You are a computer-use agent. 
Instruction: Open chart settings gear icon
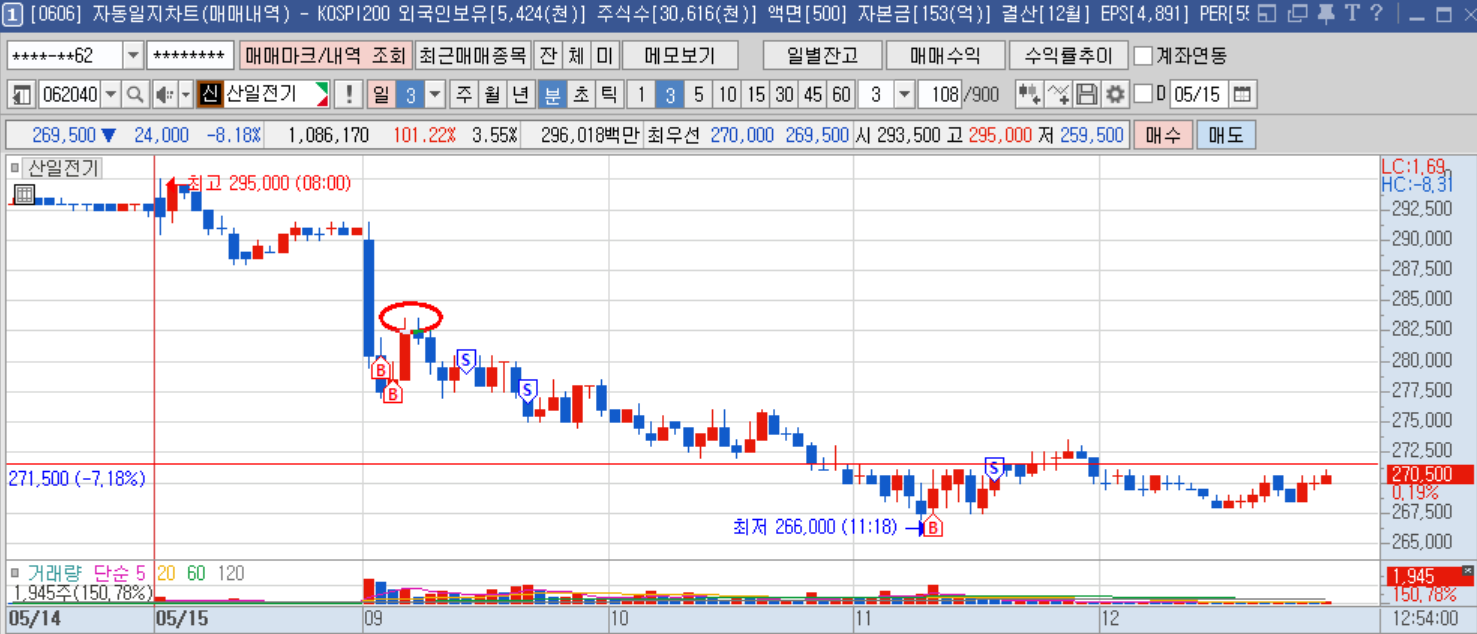[x=1115, y=95]
